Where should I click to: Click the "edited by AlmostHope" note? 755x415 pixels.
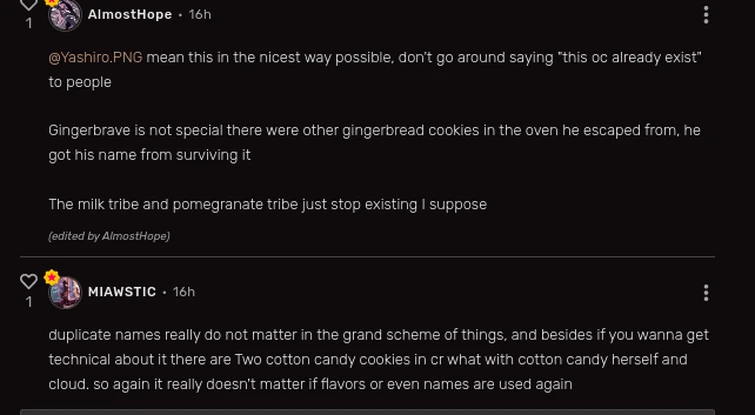tap(109, 236)
